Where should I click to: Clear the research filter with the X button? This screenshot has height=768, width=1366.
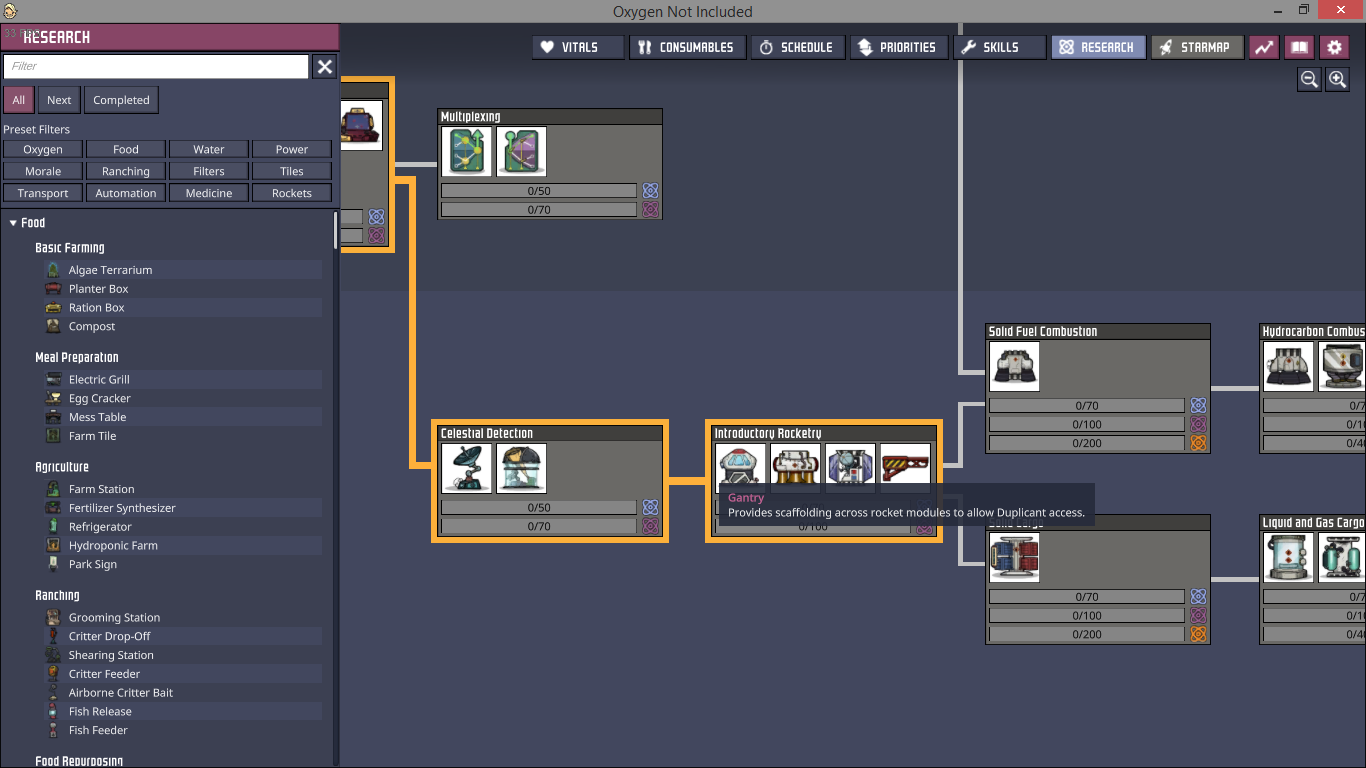325,67
